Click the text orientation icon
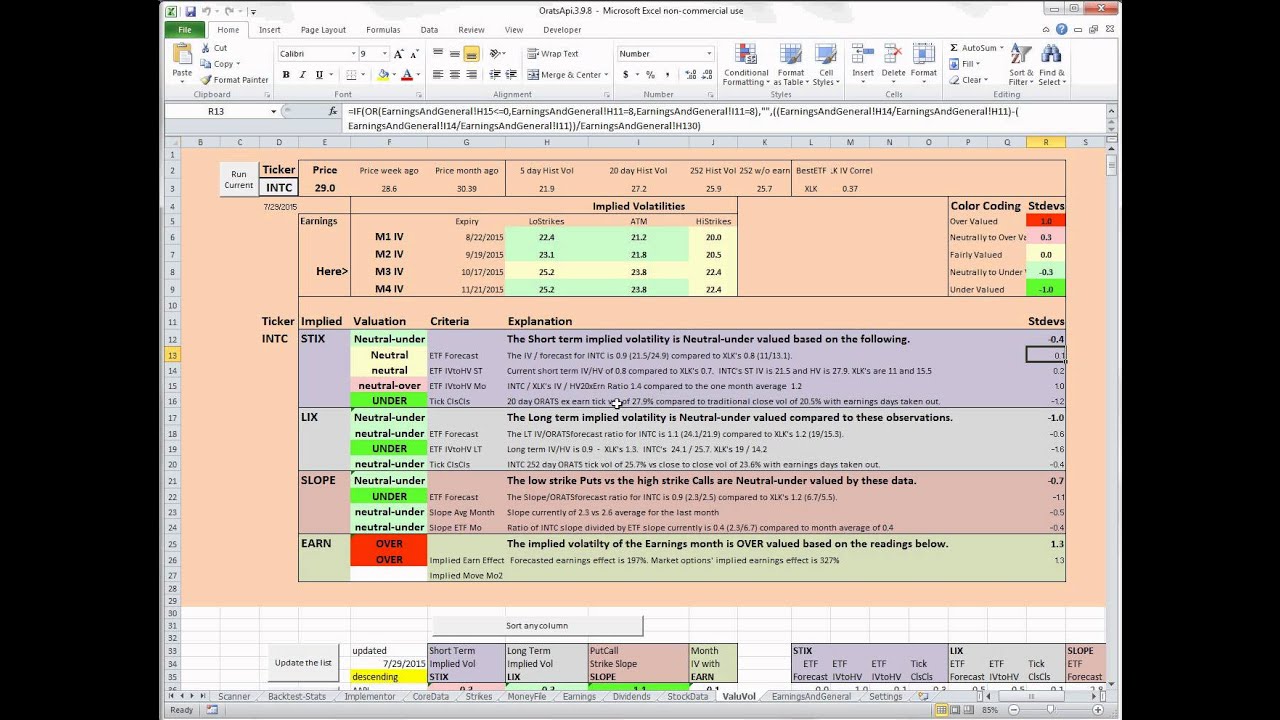Image resolution: width=1280 pixels, height=720 pixels. [496, 54]
